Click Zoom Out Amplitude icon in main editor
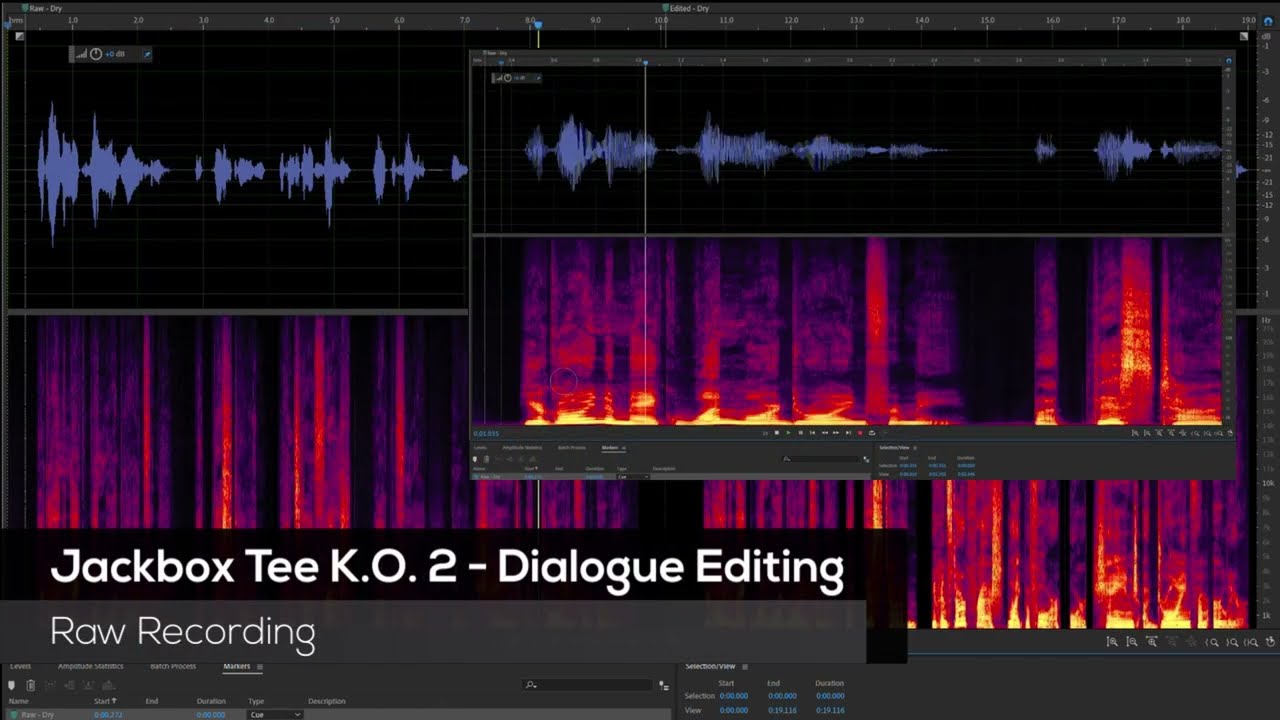Viewport: 1280px width, 720px height. (1132, 642)
